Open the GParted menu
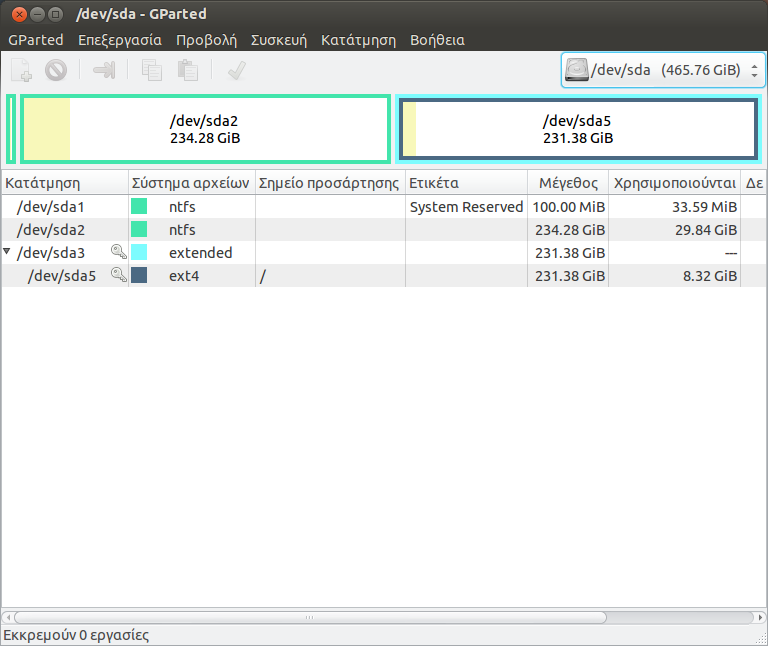 (36, 40)
